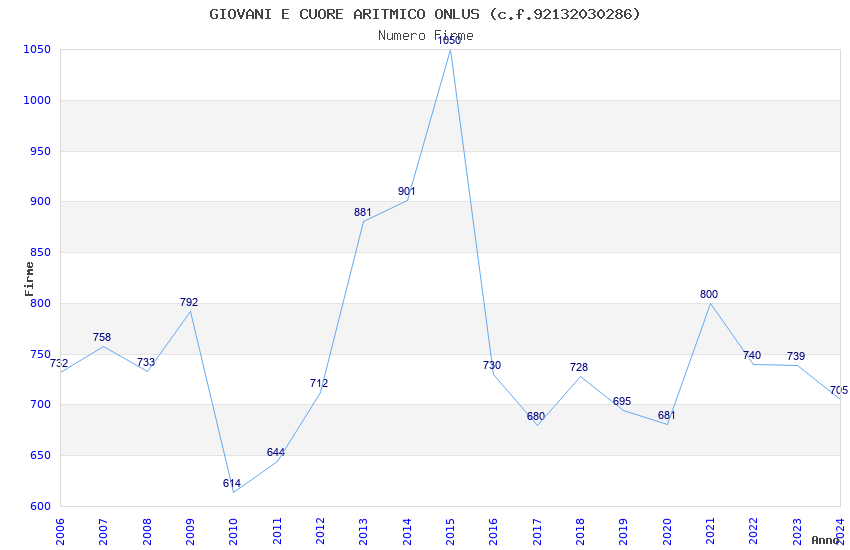This screenshot has width=850, height=550.
Task: Click the lowest data label 614
Action: (232, 483)
